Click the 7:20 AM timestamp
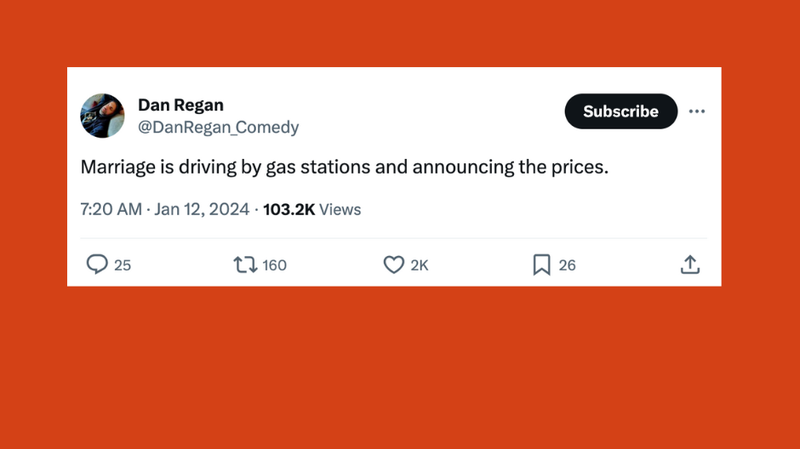This screenshot has height=449, width=800. (x=111, y=209)
